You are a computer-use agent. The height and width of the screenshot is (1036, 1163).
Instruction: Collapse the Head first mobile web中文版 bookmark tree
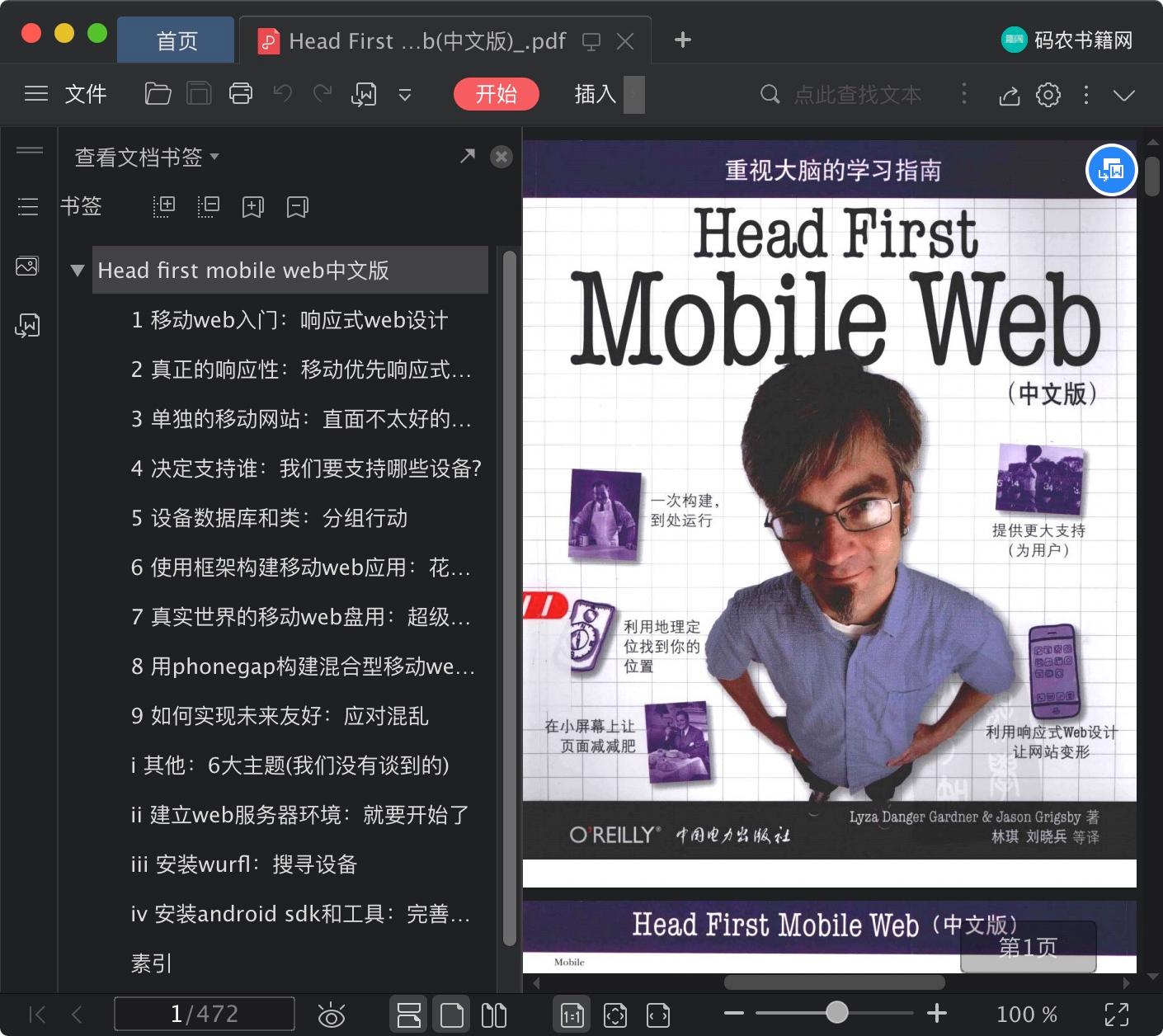pyautogui.click(x=77, y=270)
